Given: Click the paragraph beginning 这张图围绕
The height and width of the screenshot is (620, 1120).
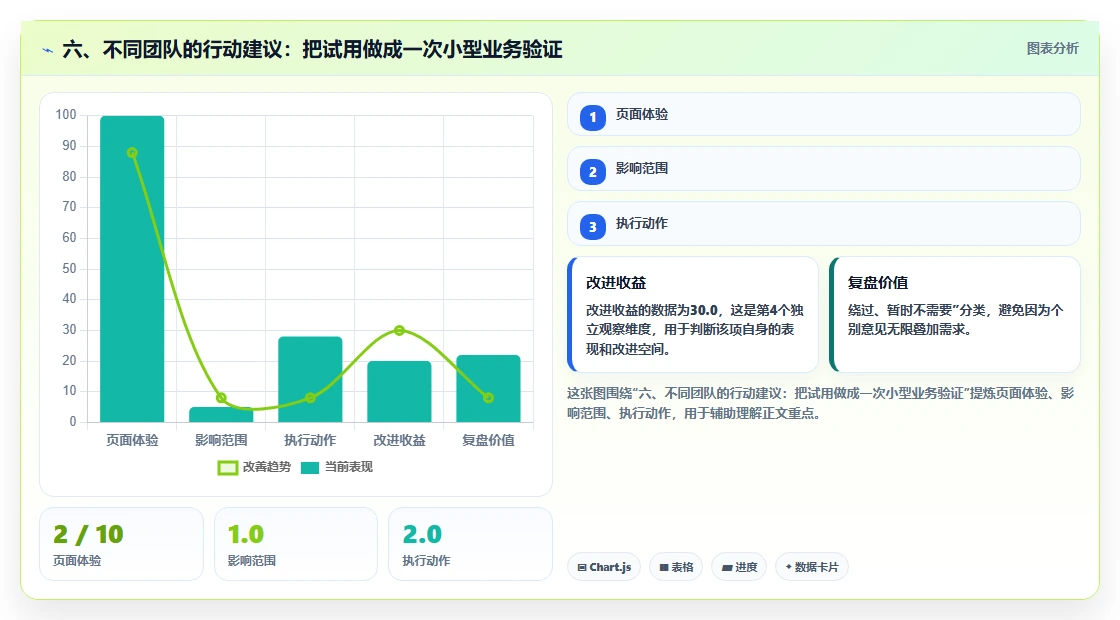Looking at the screenshot, I should [x=821, y=403].
